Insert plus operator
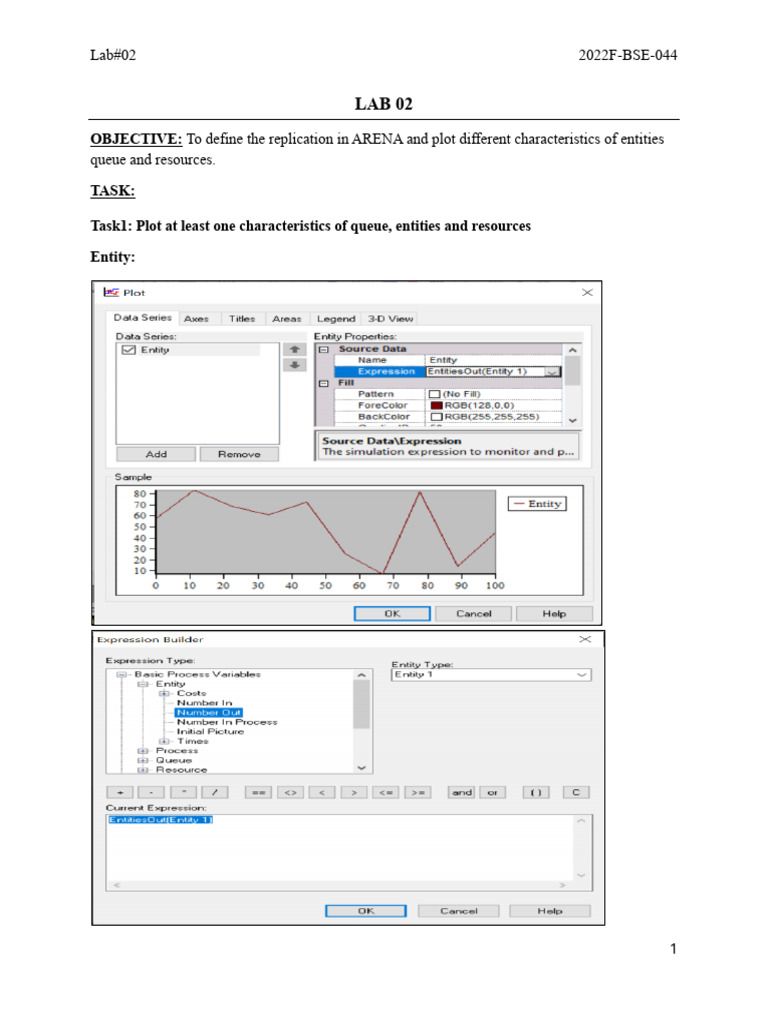This screenshot has height=1024, width=768. (120, 792)
